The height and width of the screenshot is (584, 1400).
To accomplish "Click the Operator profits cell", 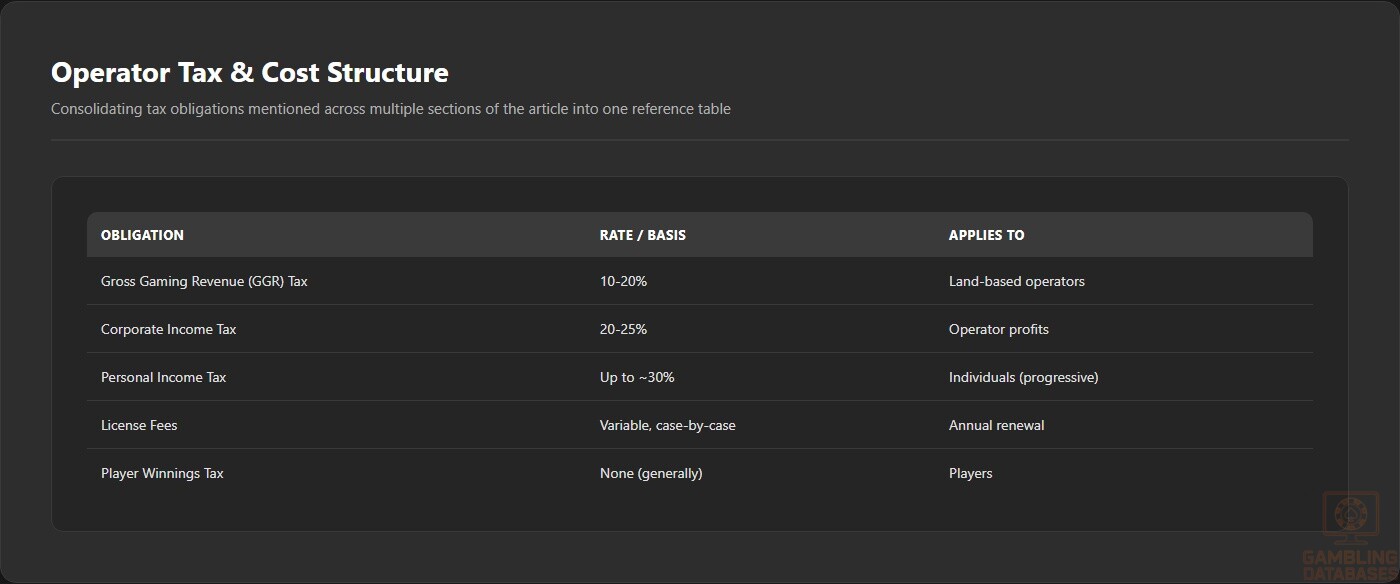I will click(x=999, y=329).
